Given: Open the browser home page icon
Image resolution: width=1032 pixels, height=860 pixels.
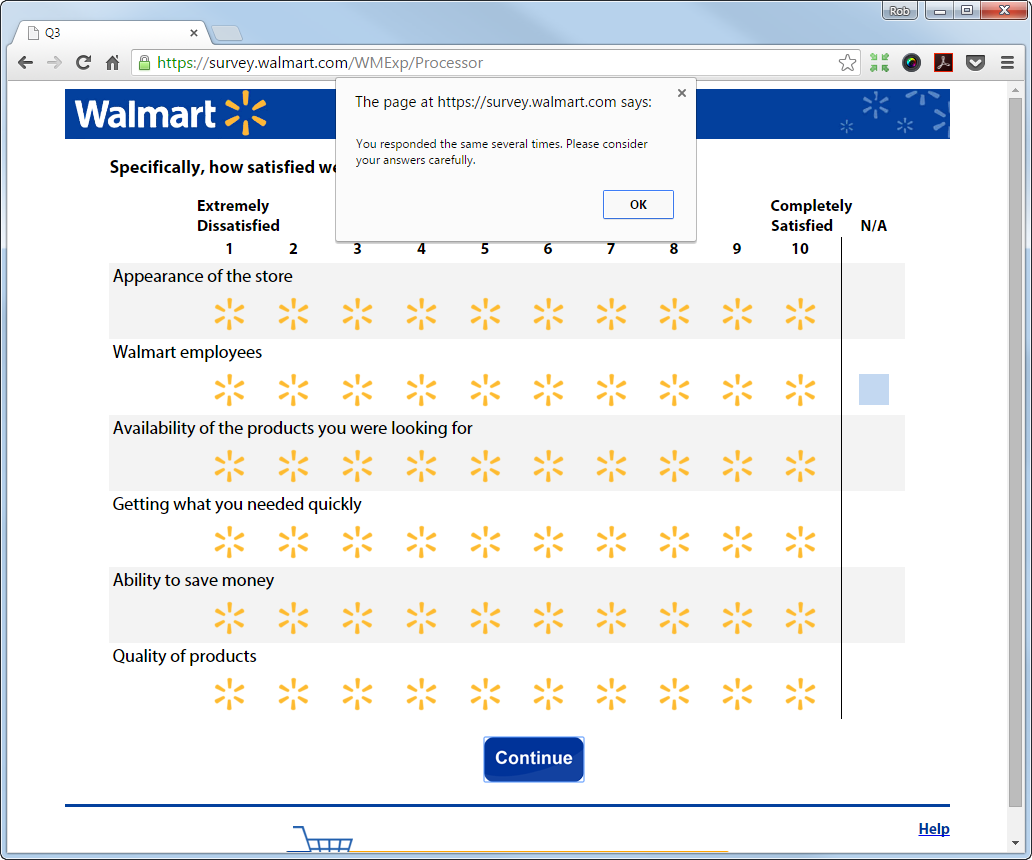Looking at the screenshot, I should pos(113,62).
